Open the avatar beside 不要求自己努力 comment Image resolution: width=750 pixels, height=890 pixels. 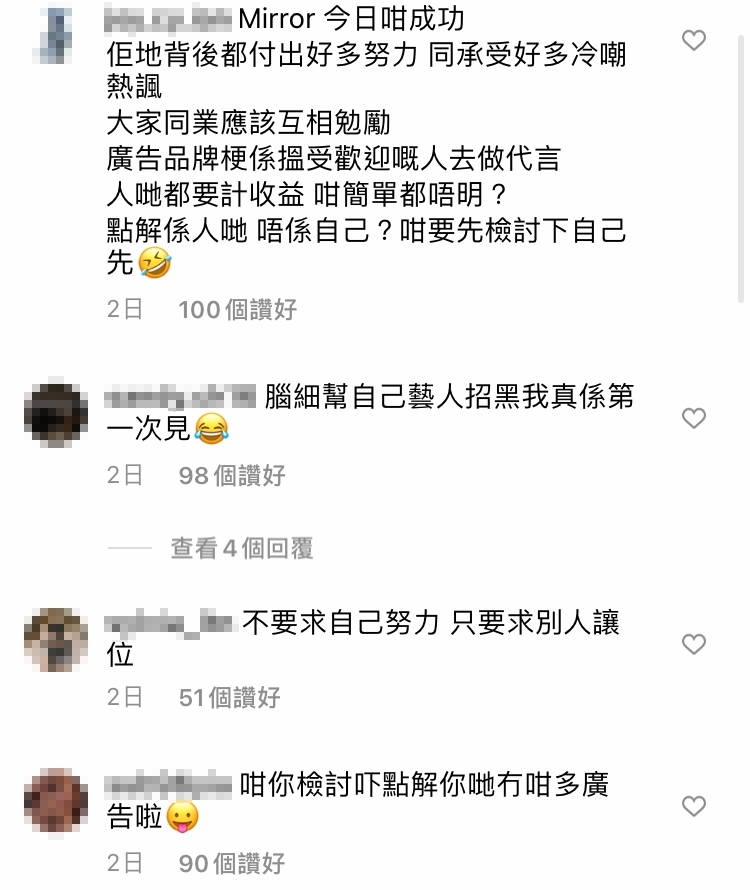(x=56, y=639)
